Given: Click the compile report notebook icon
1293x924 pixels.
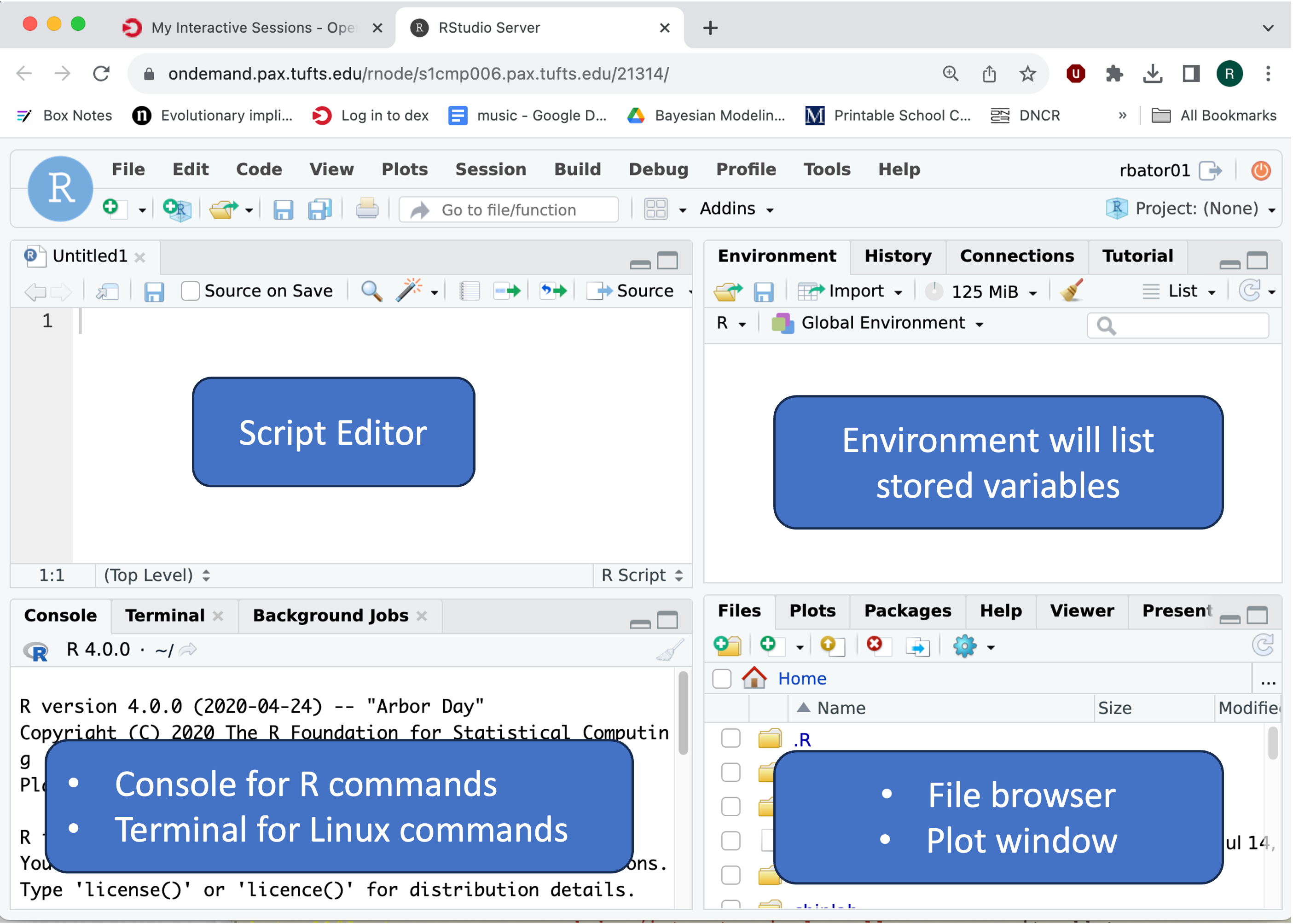Looking at the screenshot, I should pyautogui.click(x=470, y=291).
